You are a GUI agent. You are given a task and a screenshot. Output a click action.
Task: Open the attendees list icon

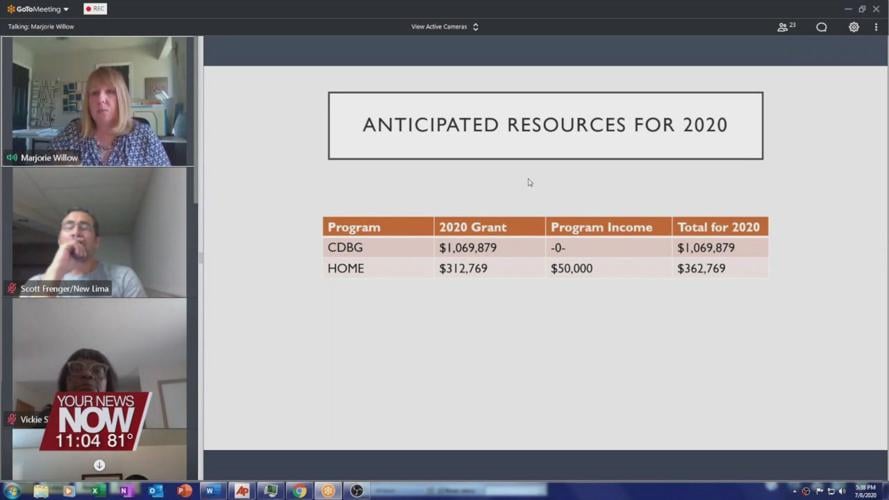point(786,27)
